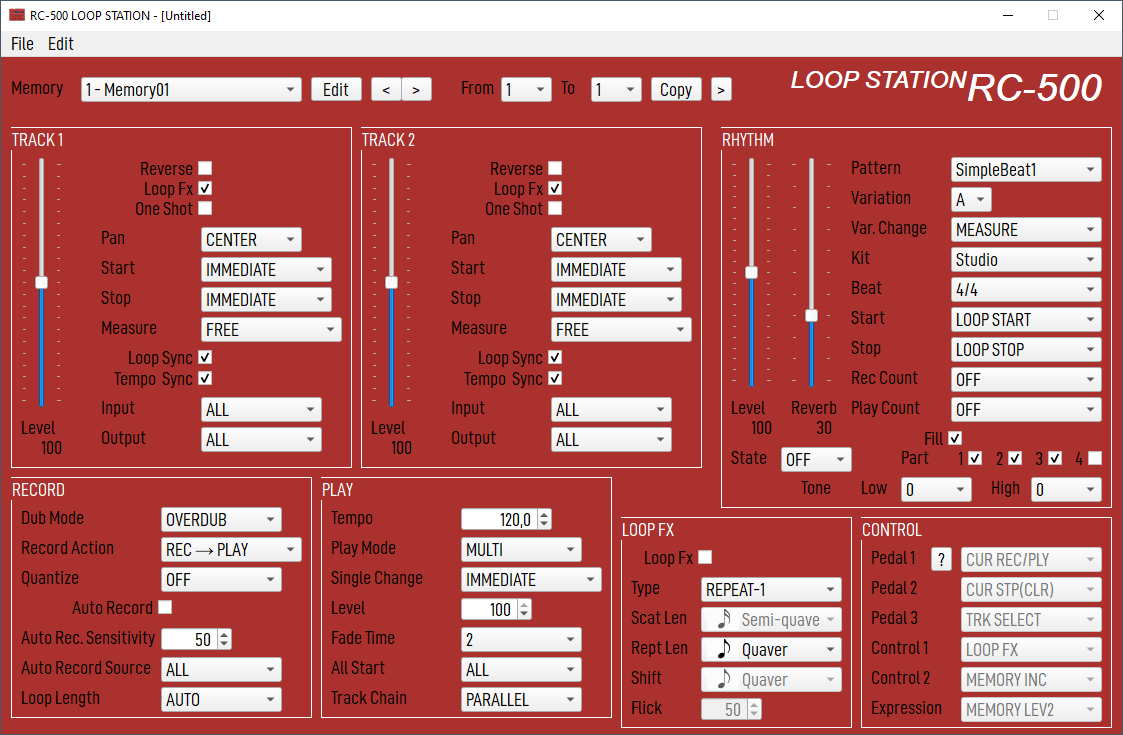Click the arrow button beside Copy

coord(721,90)
